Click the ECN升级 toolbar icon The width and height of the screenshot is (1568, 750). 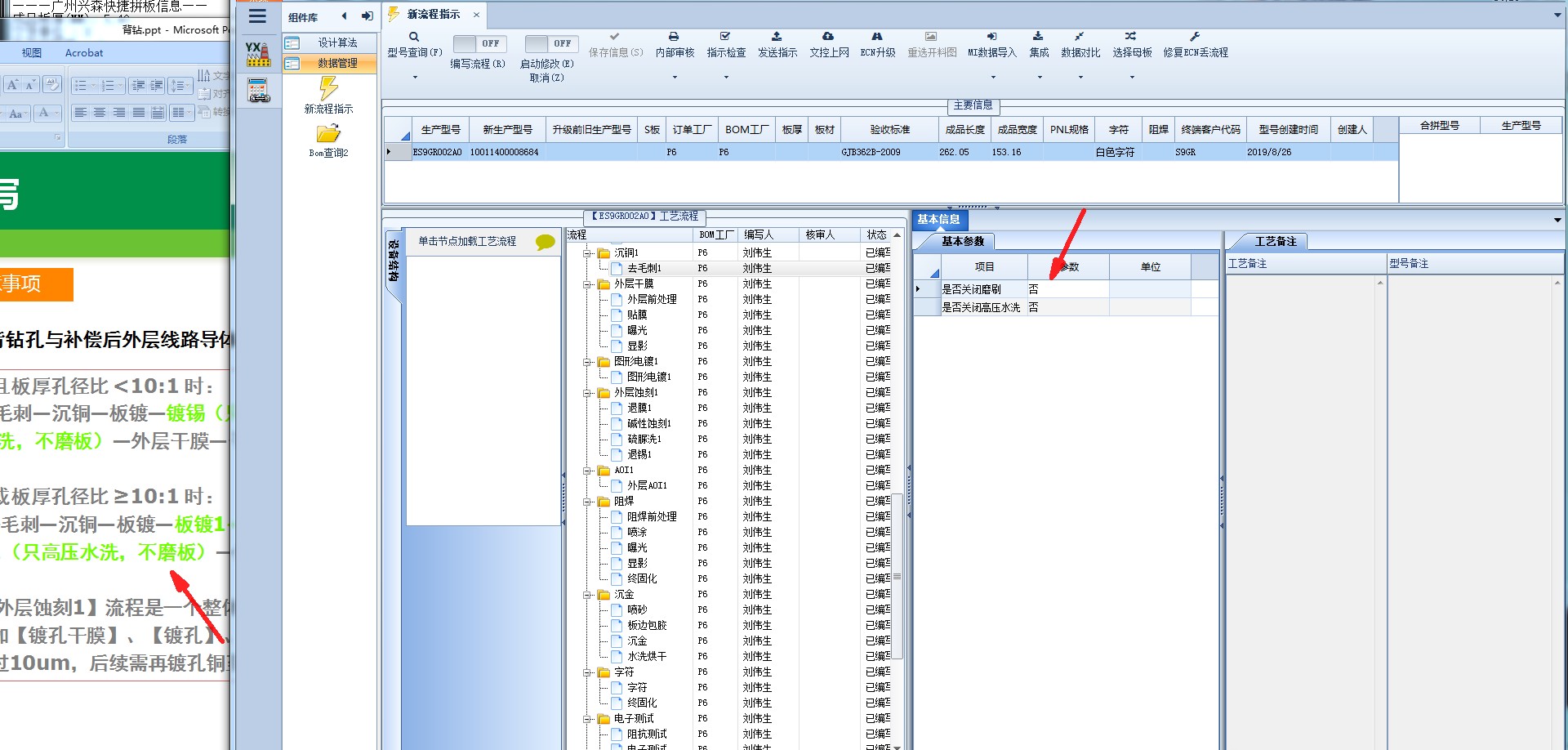click(877, 37)
